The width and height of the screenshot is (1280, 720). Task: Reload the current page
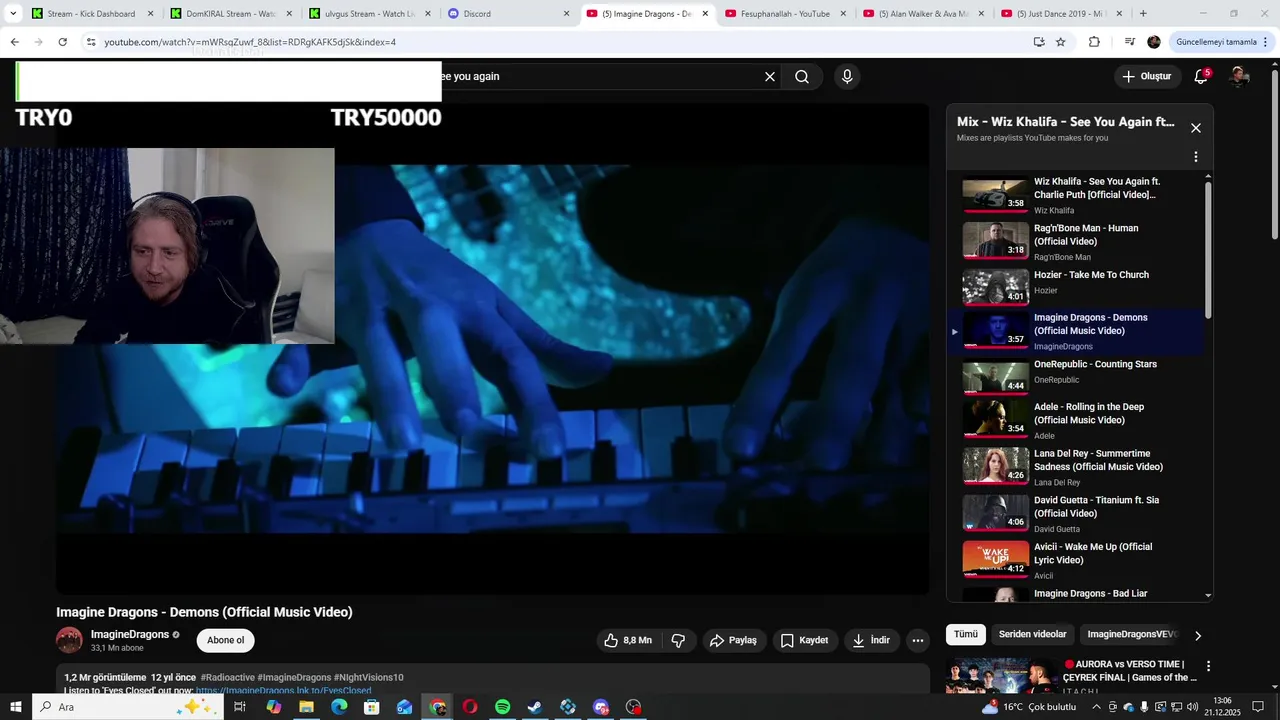coord(62,42)
